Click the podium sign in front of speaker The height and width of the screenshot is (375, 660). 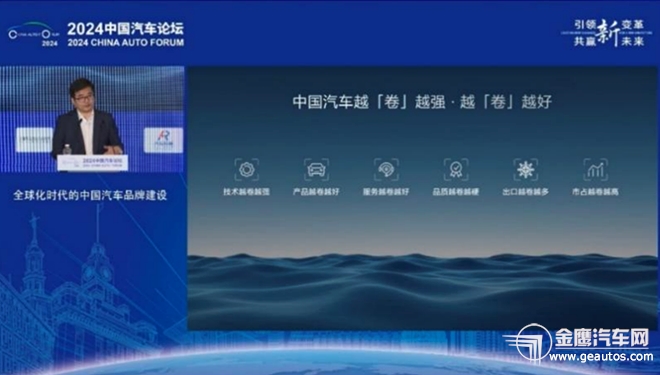click(93, 162)
